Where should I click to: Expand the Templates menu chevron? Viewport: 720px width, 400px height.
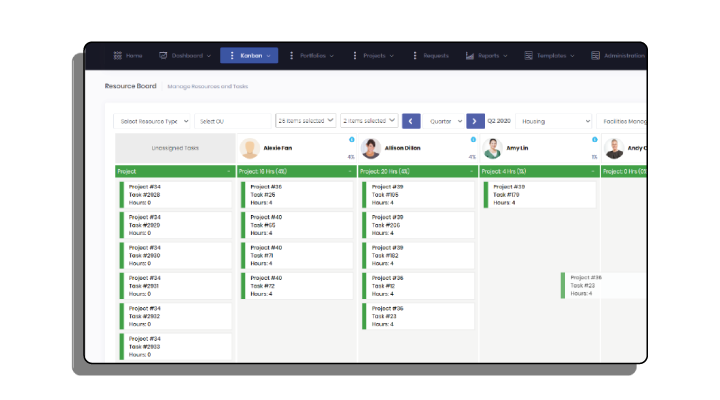point(572,56)
